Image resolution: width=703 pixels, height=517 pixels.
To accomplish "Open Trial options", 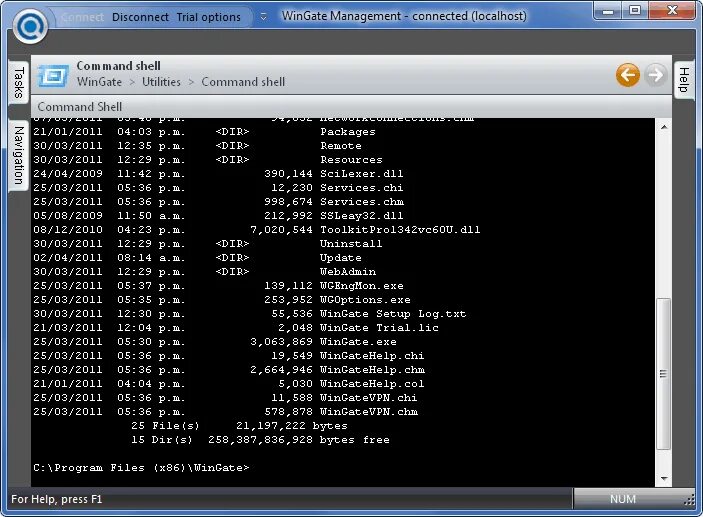I will point(208,17).
